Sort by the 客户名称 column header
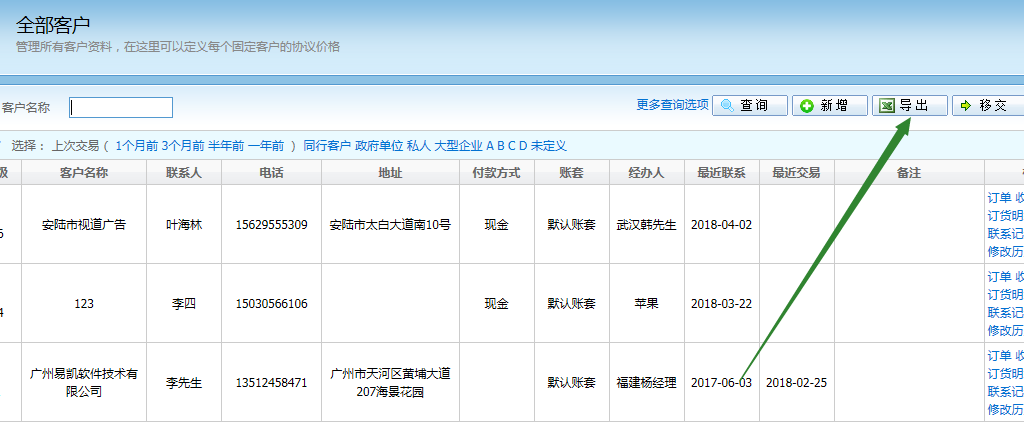Image resolution: width=1024 pixels, height=422 pixels. pyautogui.click(x=84, y=173)
